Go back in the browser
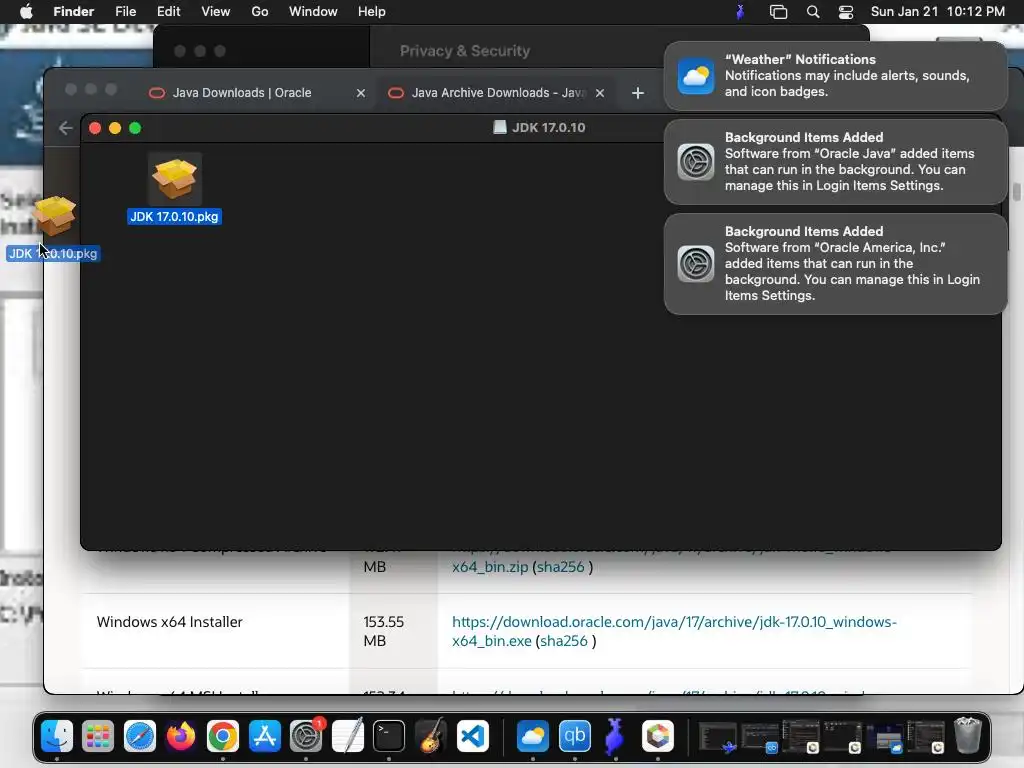1024x768 pixels. point(65,128)
